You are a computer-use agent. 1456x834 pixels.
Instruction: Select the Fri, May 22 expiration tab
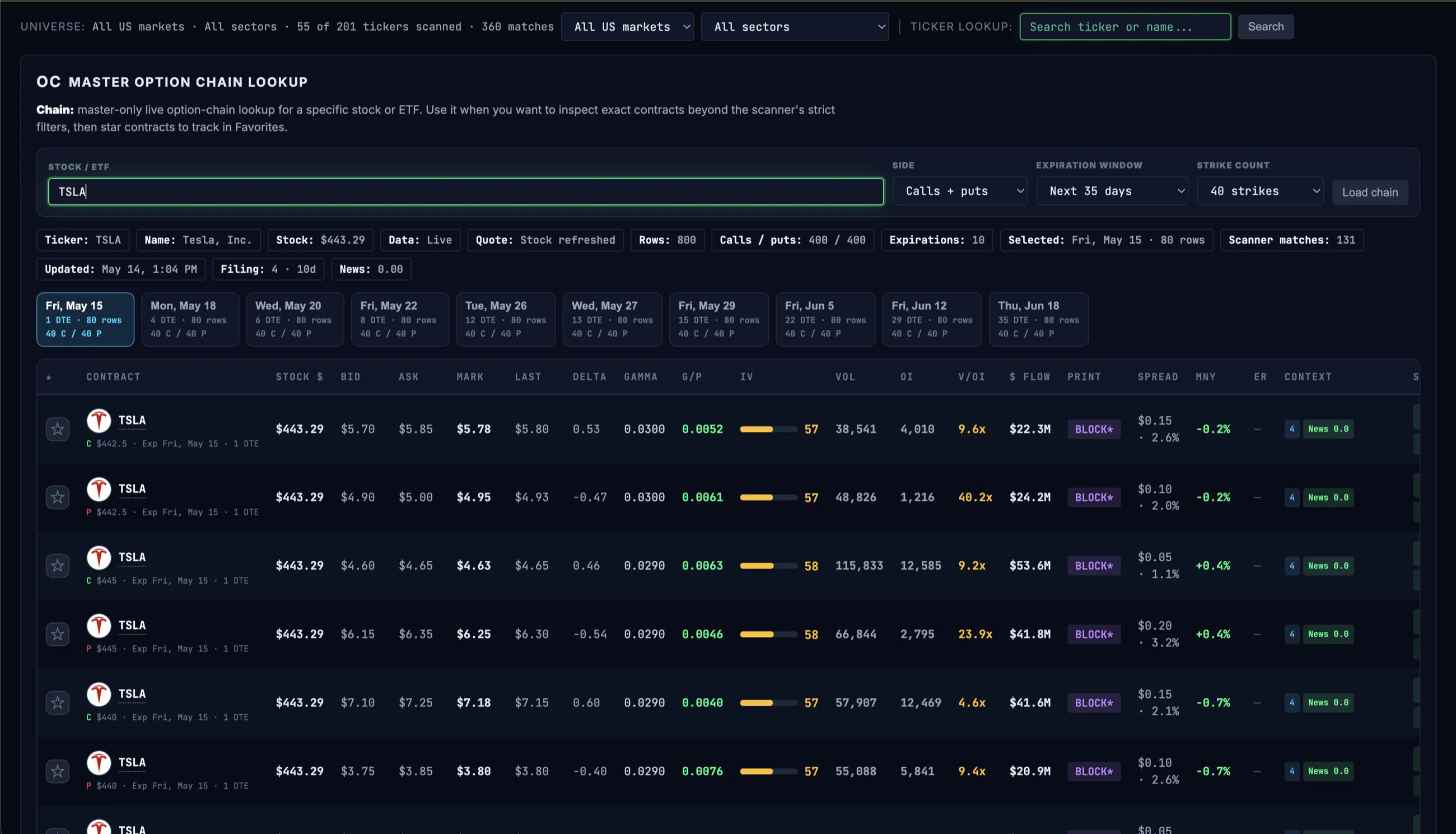[400, 320]
